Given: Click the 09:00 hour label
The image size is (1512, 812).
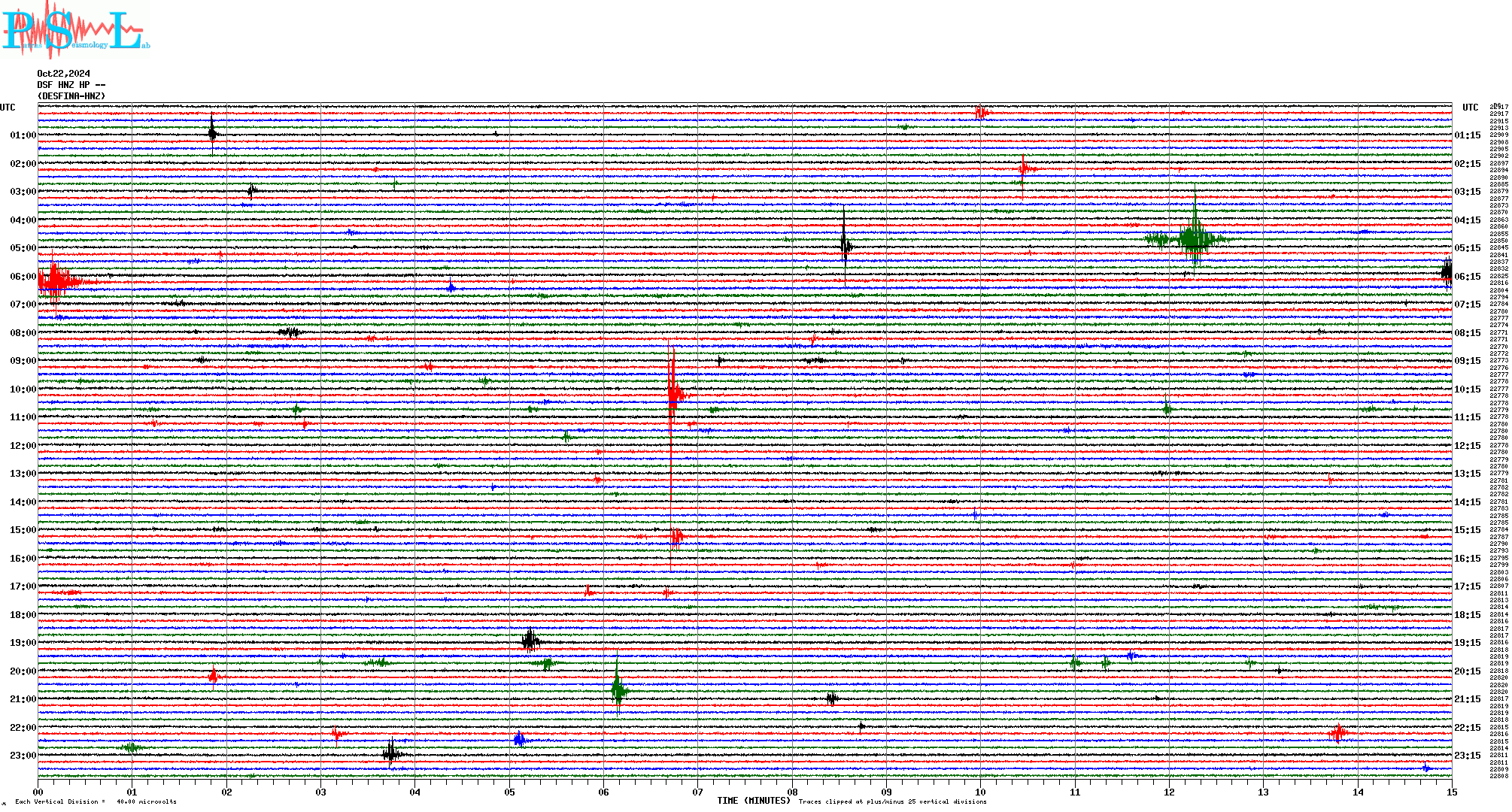Looking at the screenshot, I should (x=23, y=361).
